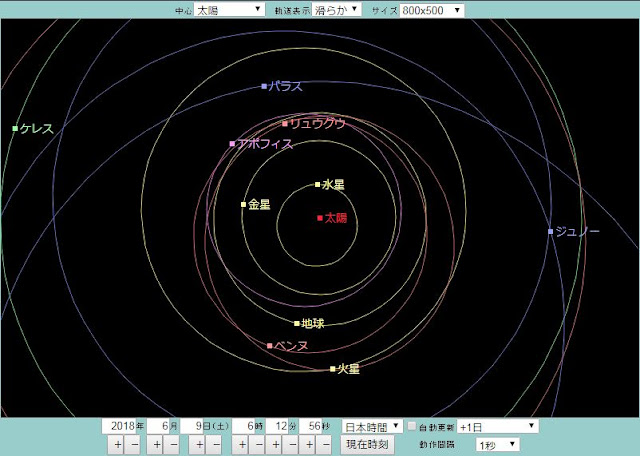Click the リュウグウ text label

(x=318, y=123)
